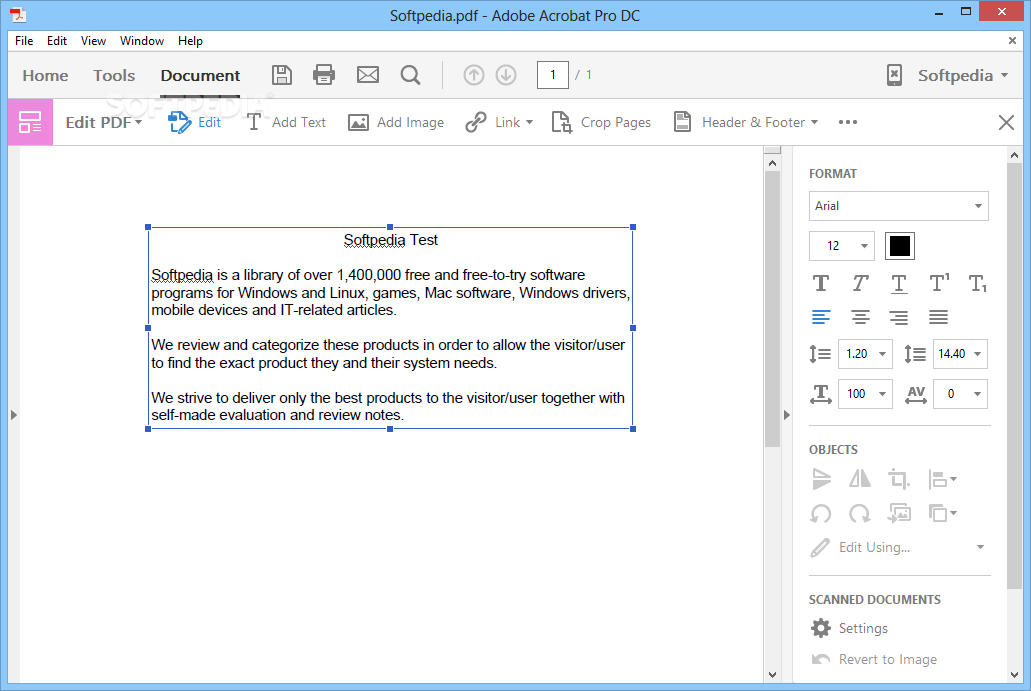
Task: Choose Add Image tool
Action: click(x=396, y=122)
